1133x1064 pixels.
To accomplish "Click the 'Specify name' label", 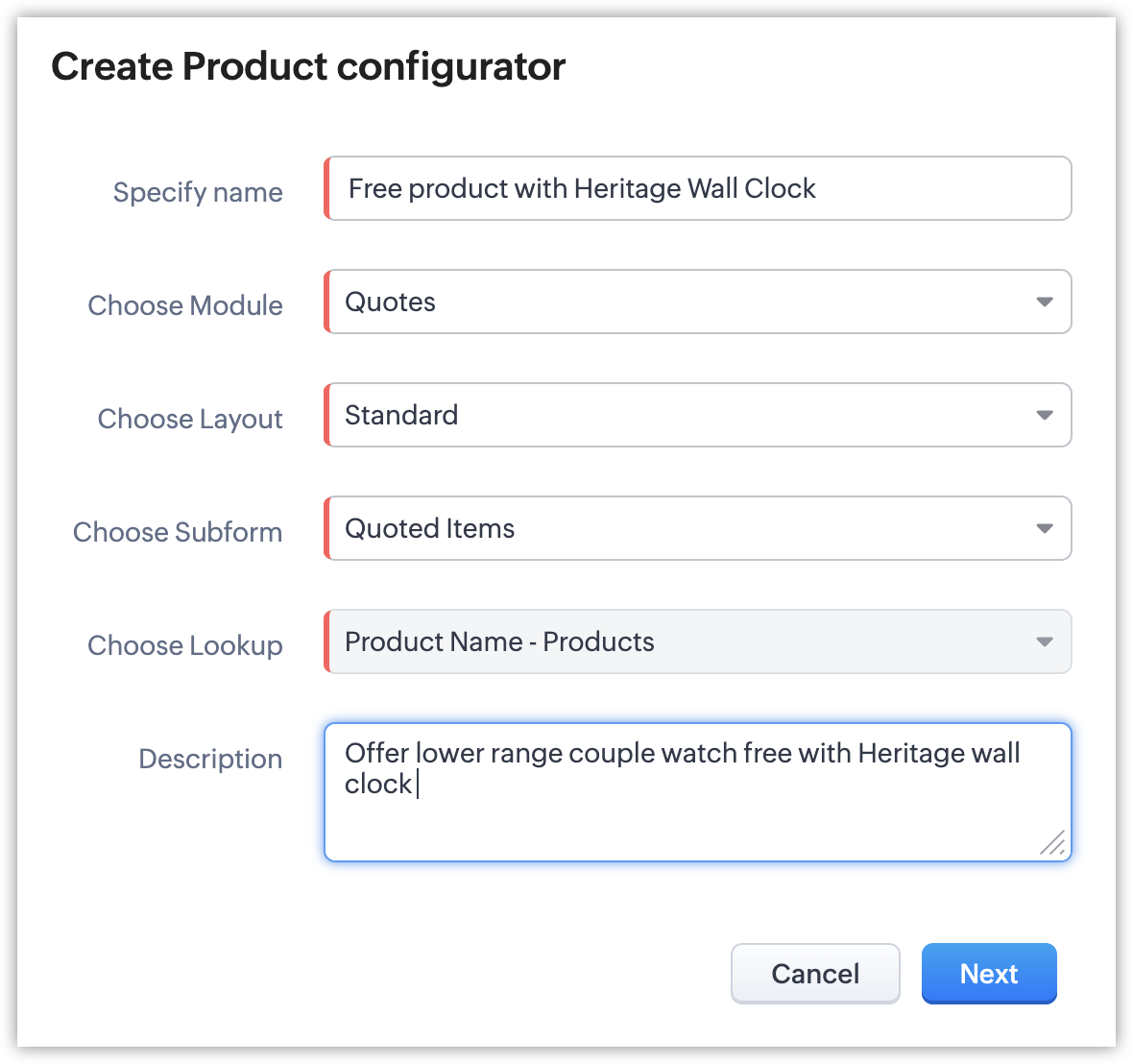I will (x=198, y=192).
